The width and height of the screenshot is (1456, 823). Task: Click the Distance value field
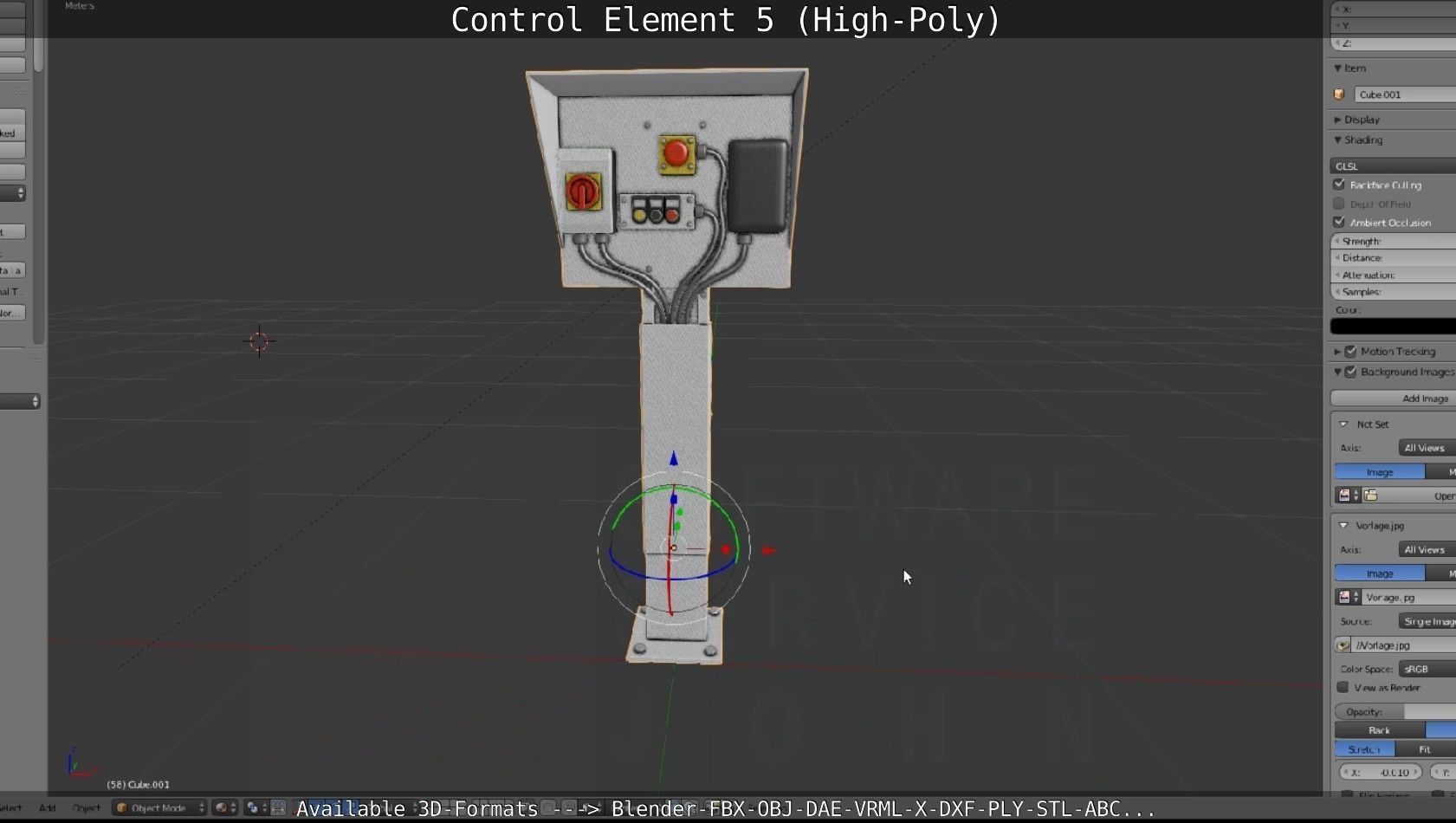coord(1393,257)
